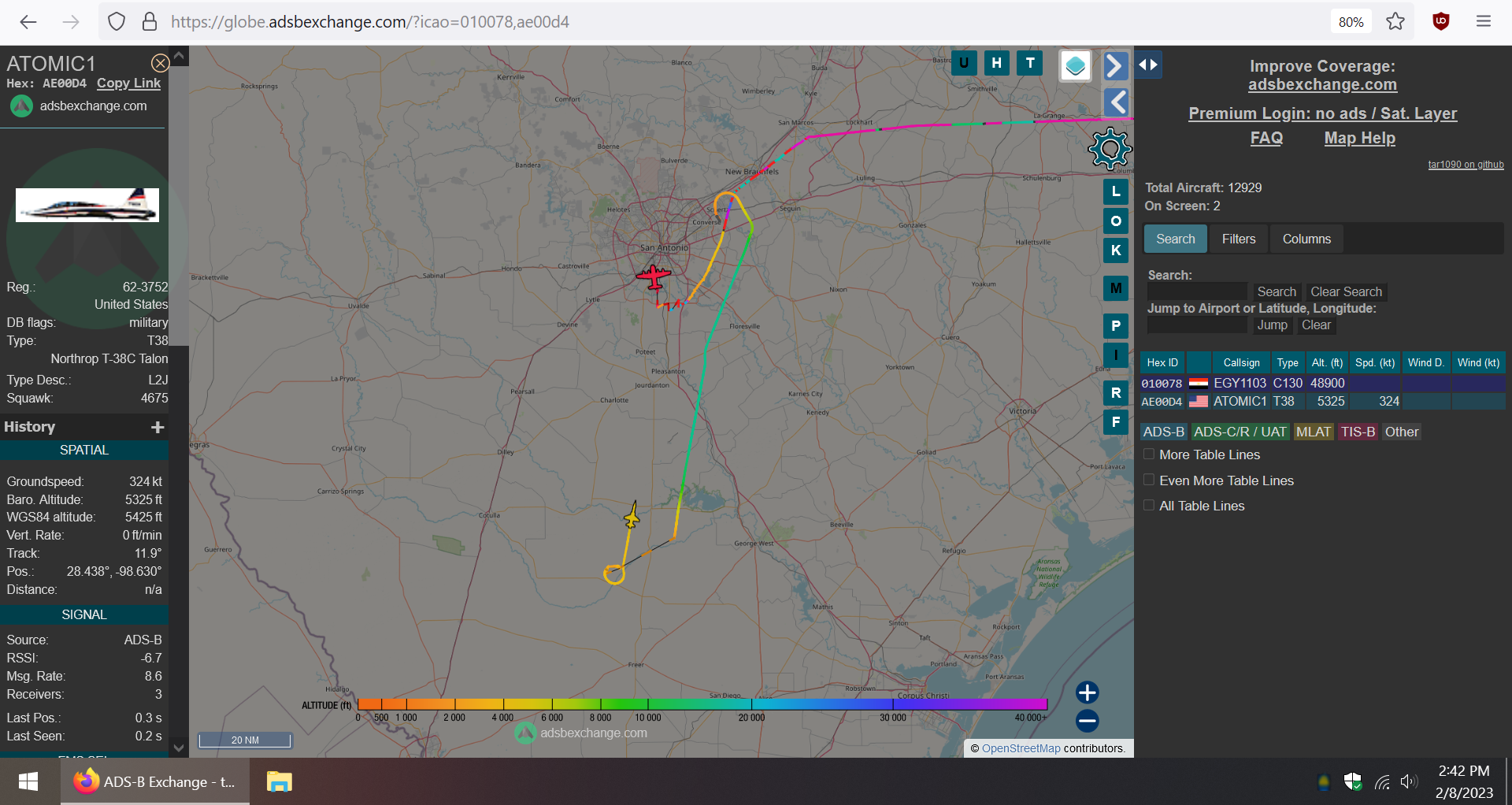Switch to the Columns tab
The width and height of the screenshot is (1512, 805).
coord(1306,239)
